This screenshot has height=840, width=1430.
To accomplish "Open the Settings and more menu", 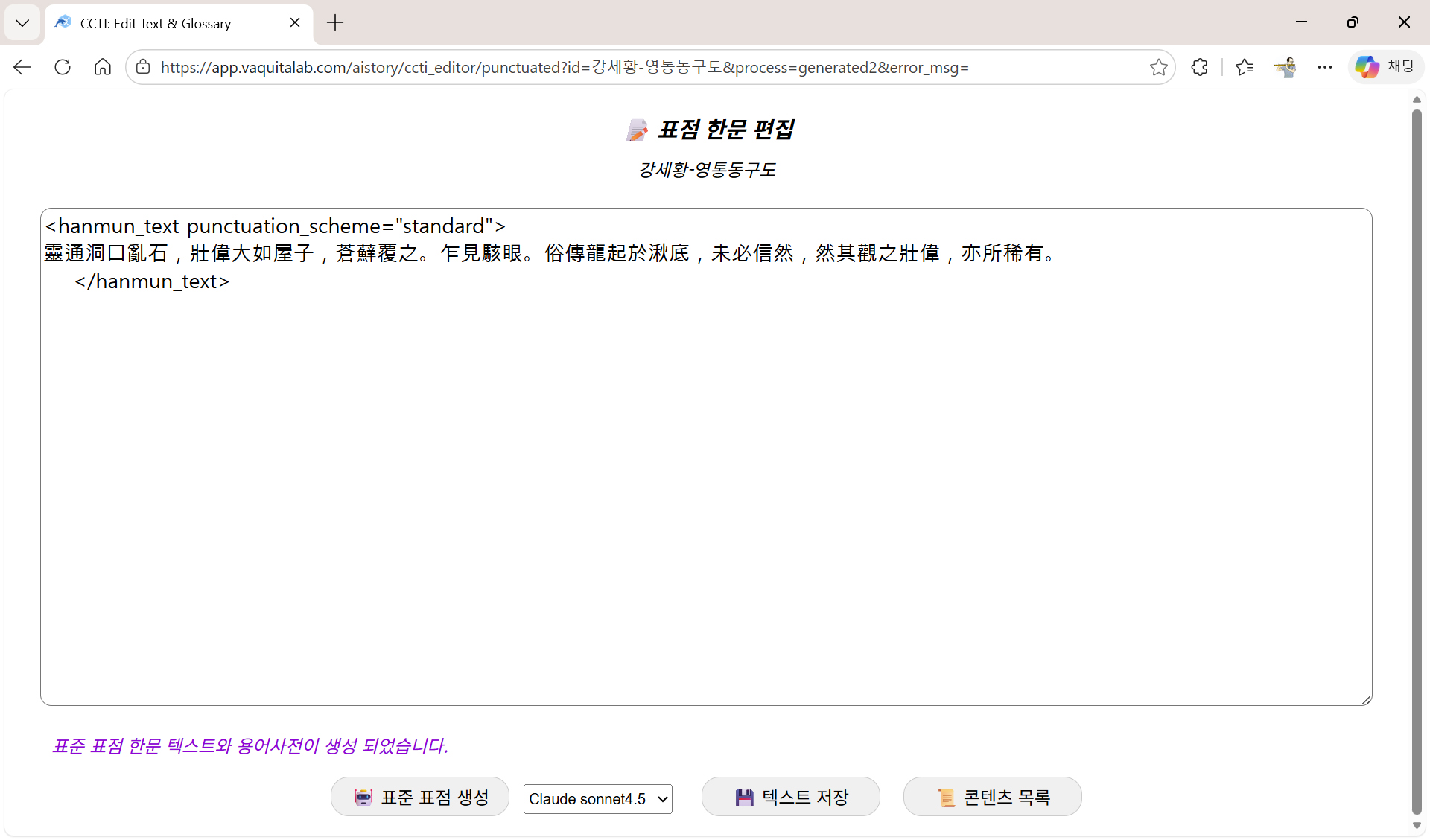I will [1324, 67].
